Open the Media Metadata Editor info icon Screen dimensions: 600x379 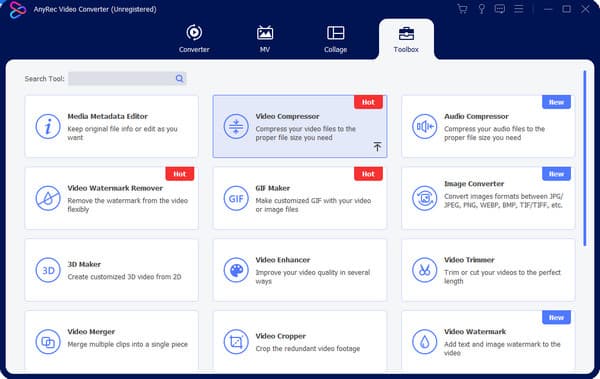[x=48, y=126]
